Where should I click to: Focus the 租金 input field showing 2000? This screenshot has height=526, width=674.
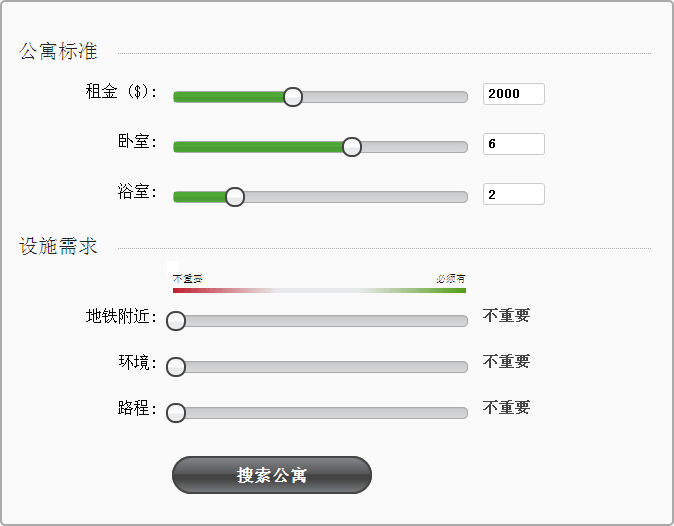(x=513, y=94)
